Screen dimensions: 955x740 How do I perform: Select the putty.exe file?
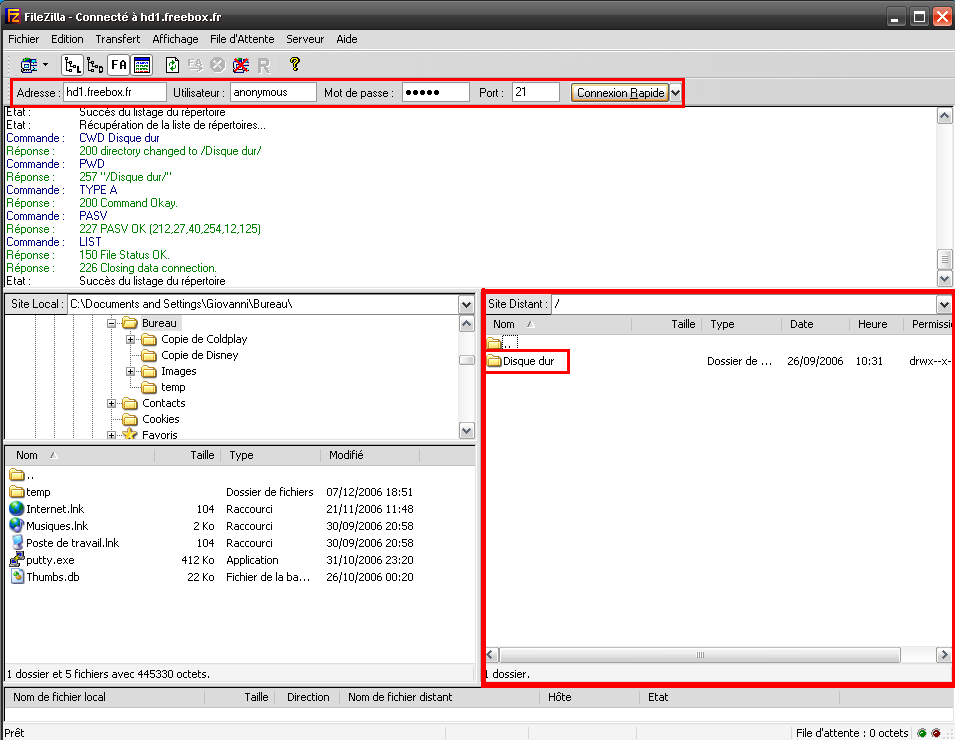point(50,560)
